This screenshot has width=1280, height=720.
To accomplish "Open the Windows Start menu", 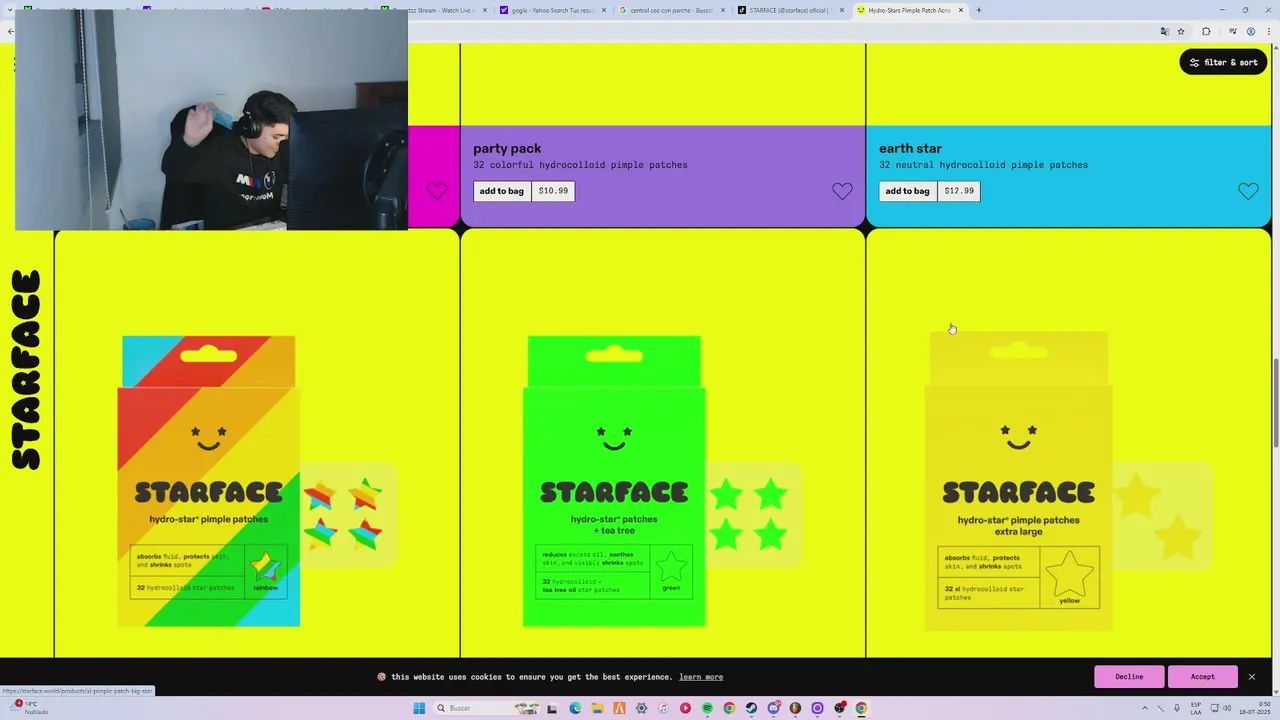I will point(419,708).
